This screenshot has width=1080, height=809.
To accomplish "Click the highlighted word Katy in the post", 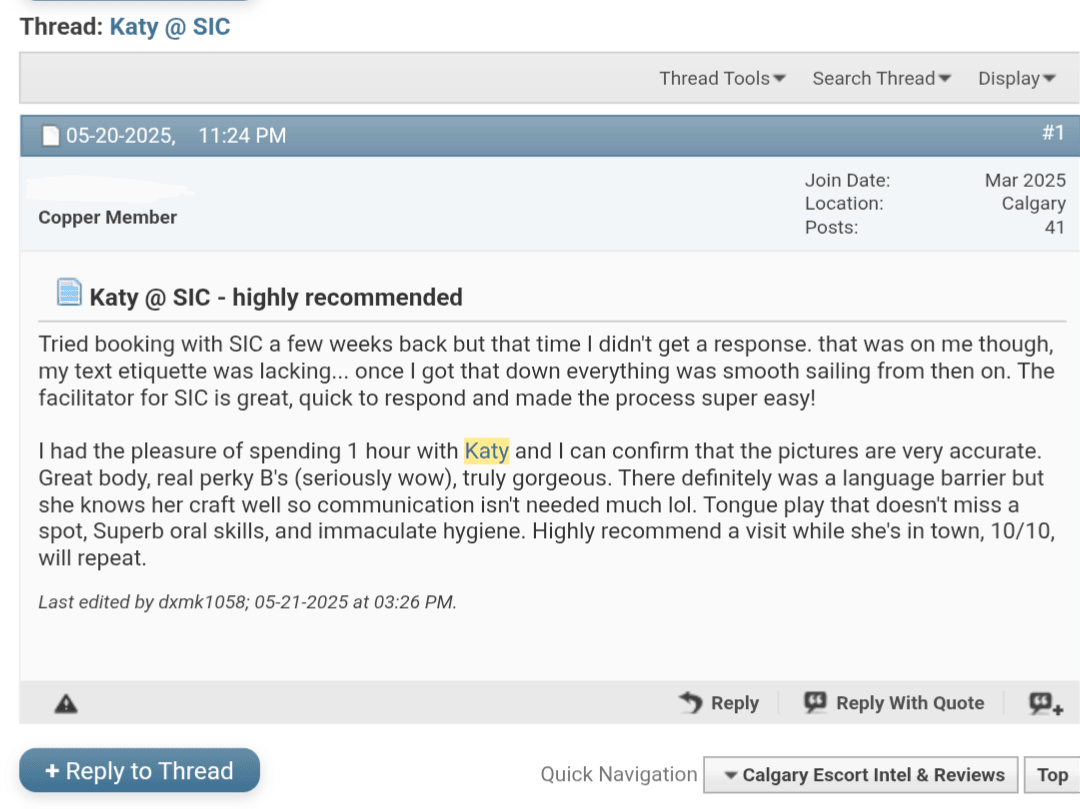I will 487,451.
